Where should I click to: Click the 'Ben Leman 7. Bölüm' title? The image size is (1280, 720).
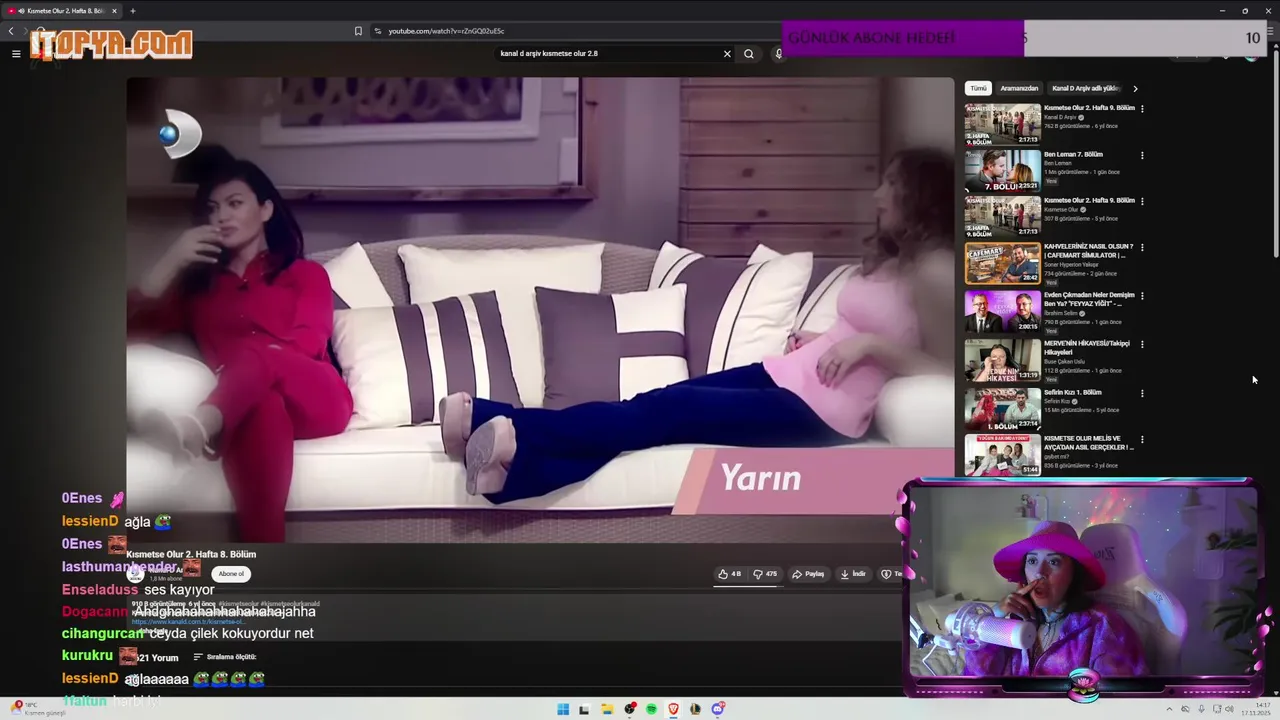pyautogui.click(x=1073, y=154)
